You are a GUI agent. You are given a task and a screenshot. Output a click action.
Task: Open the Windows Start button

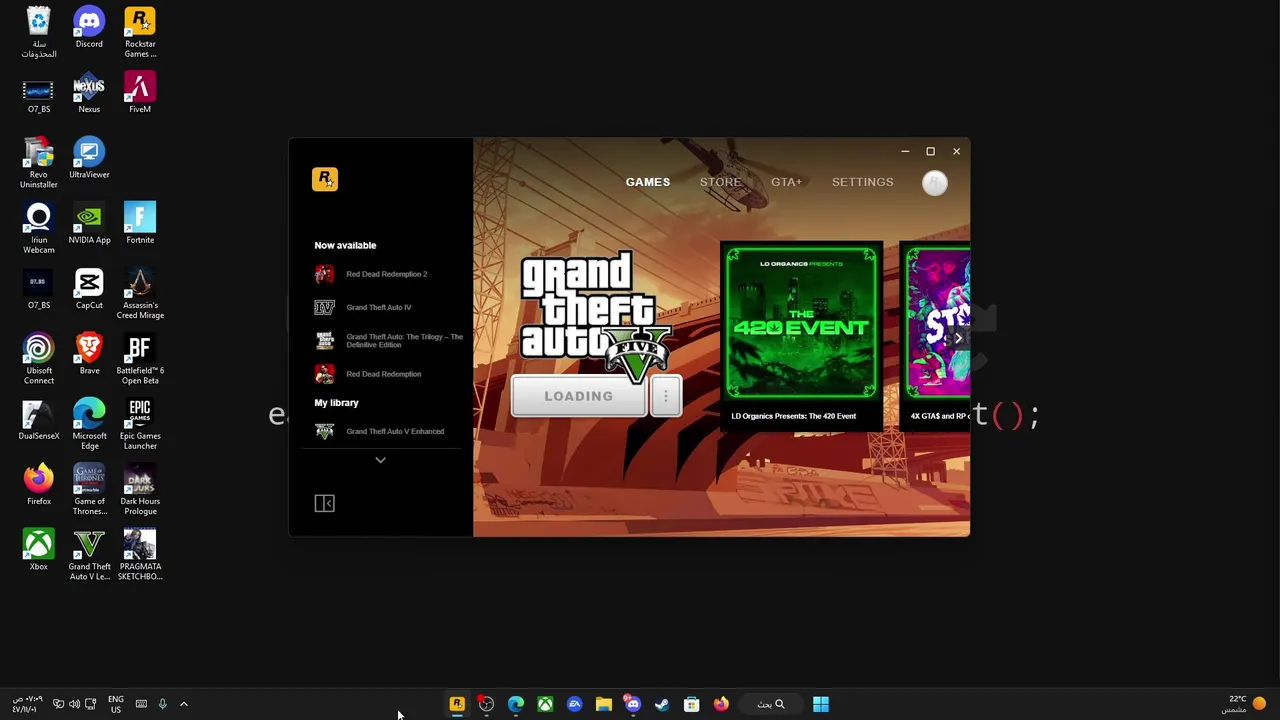[820, 704]
